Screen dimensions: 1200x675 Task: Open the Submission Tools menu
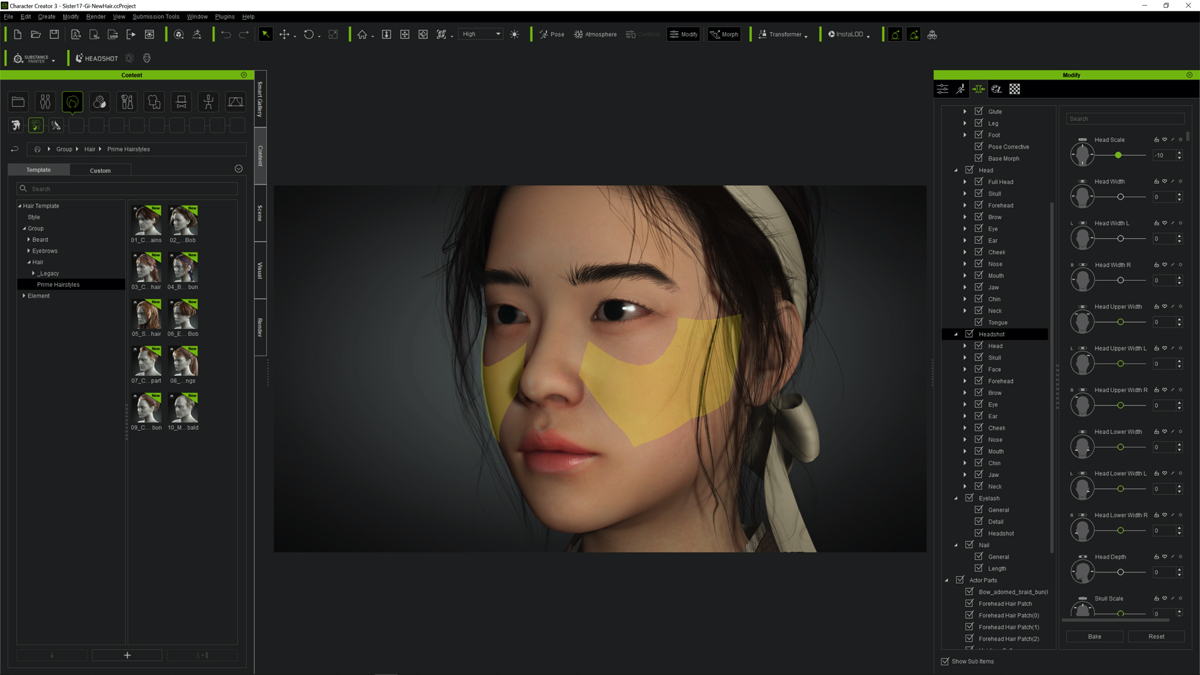(x=156, y=17)
